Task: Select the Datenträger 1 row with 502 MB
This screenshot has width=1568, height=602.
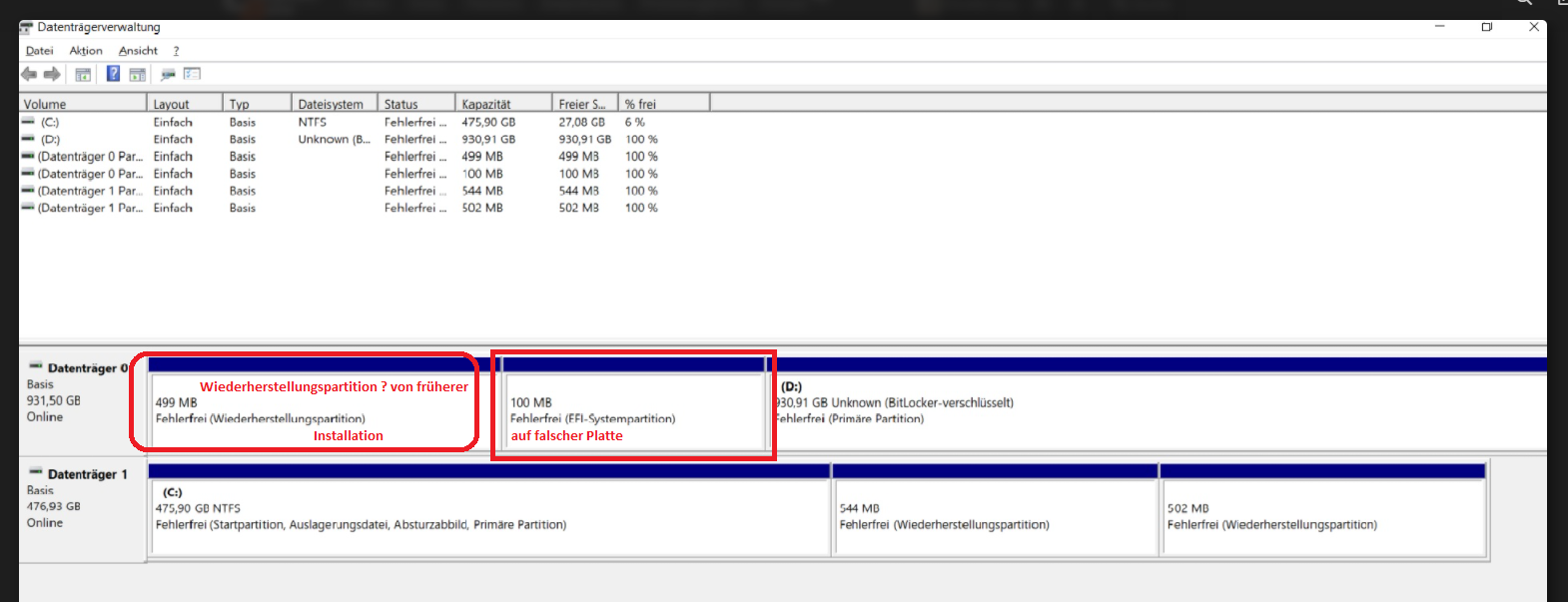Action: tap(365, 208)
